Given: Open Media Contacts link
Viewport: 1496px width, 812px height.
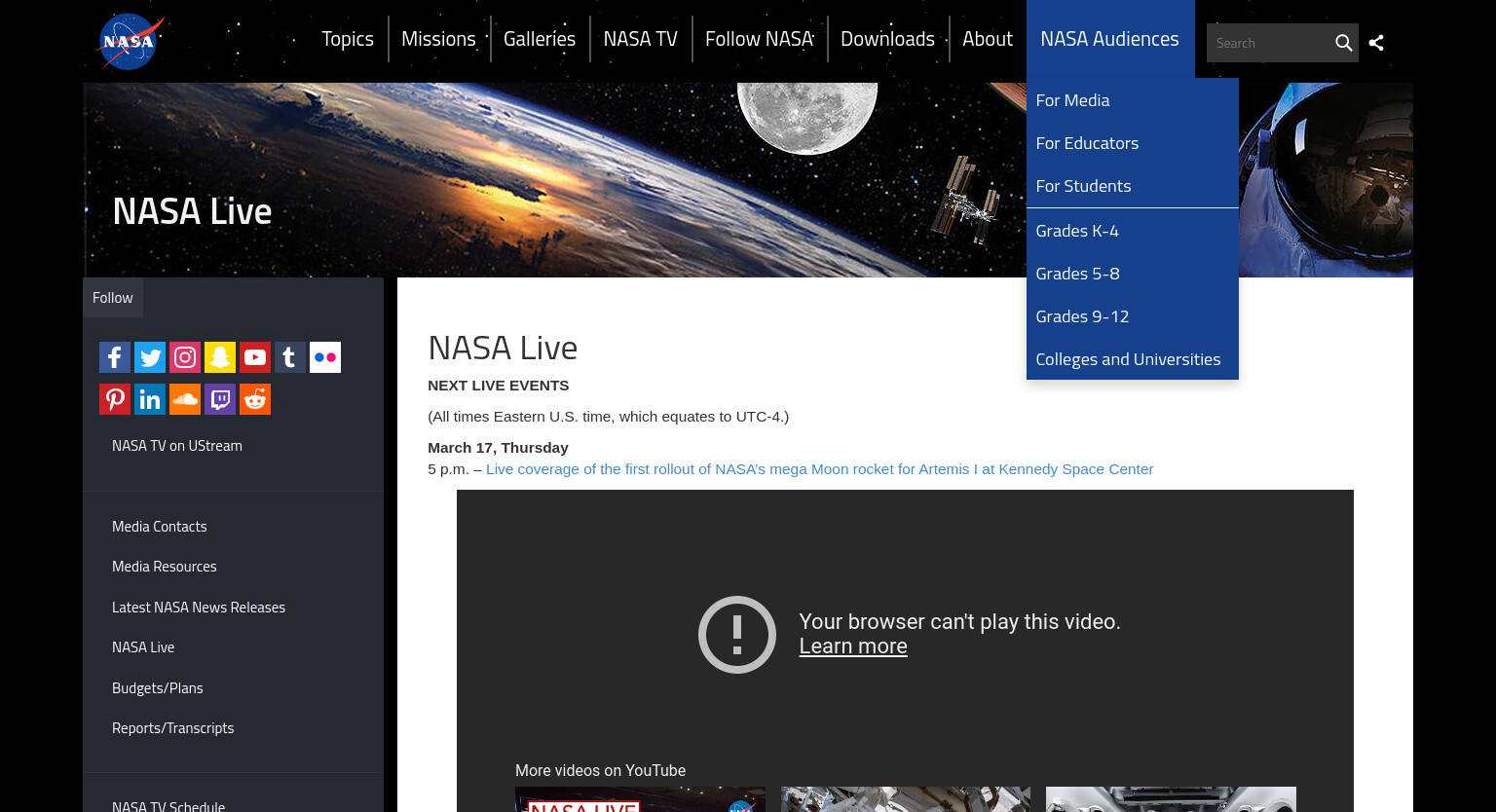Looking at the screenshot, I should 160,527.
